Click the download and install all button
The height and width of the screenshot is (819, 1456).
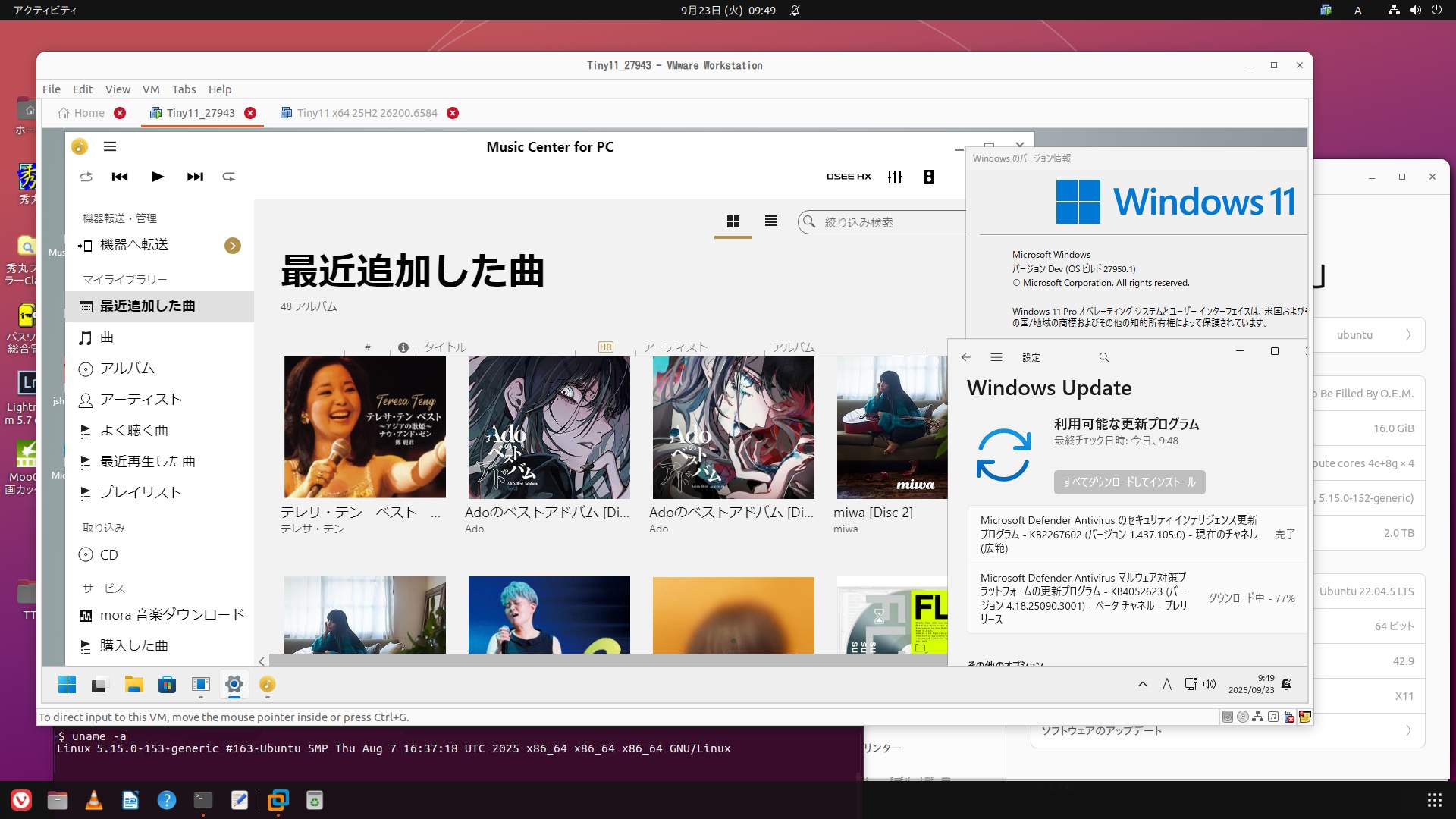(x=1129, y=482)
